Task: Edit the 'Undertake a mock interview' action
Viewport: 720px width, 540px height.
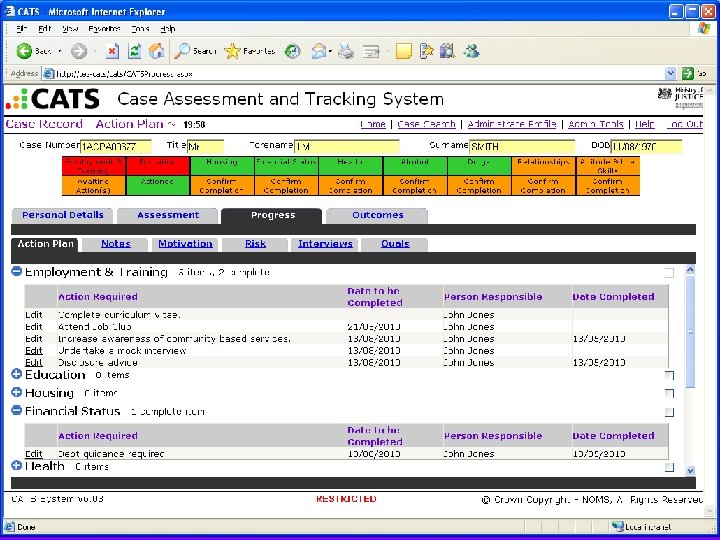Action: (x=34, y=351)
